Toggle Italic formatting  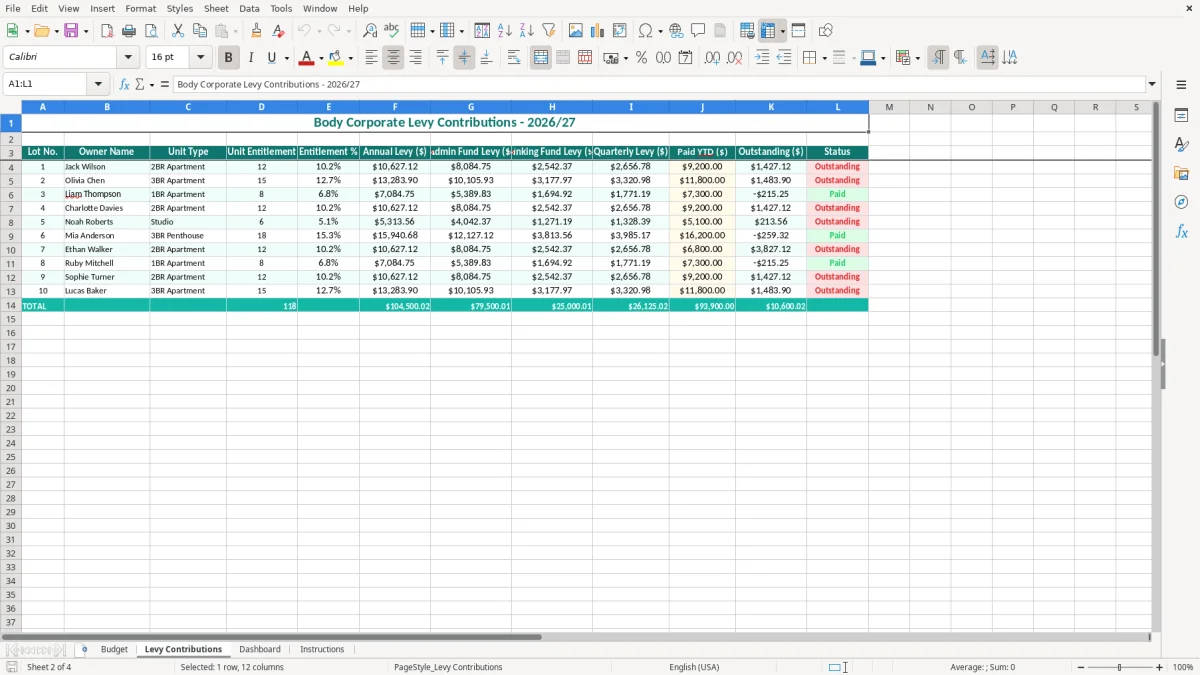coord(250,58)
